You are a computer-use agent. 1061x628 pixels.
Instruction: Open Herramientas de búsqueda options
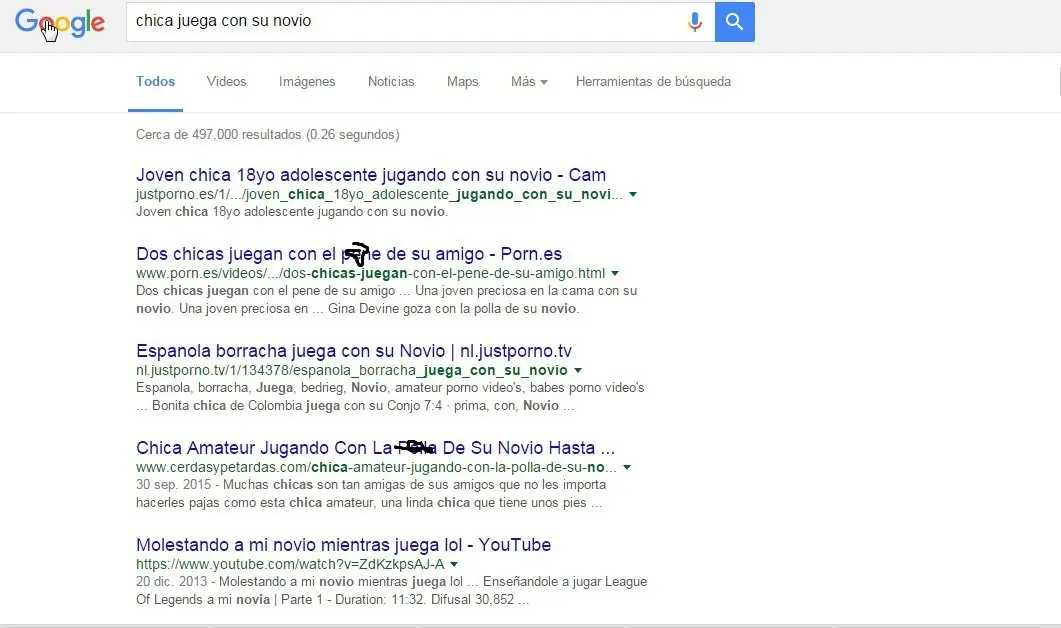click(x=653, y=82)
